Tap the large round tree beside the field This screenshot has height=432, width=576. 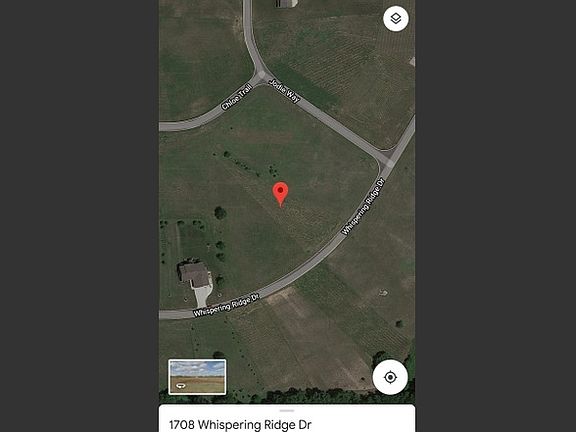[x=220, y=213]
